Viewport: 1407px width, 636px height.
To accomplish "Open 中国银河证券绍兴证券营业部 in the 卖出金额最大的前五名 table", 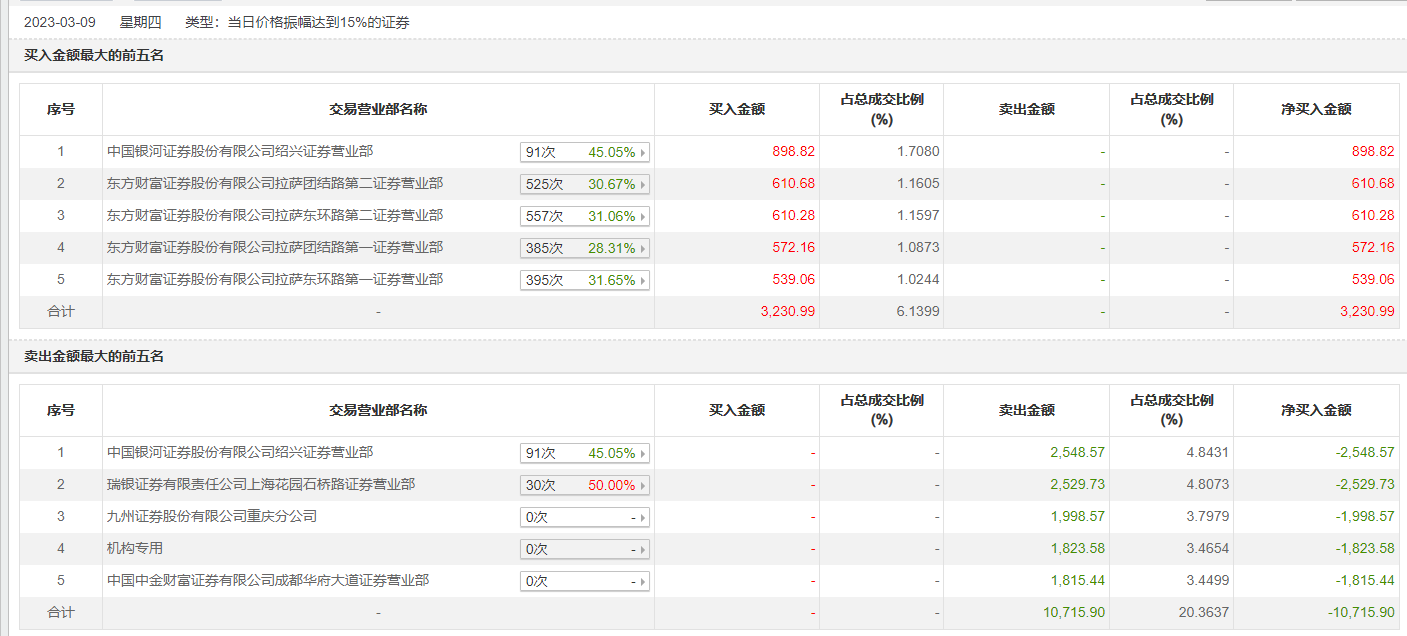I will (x=240, y=452).
